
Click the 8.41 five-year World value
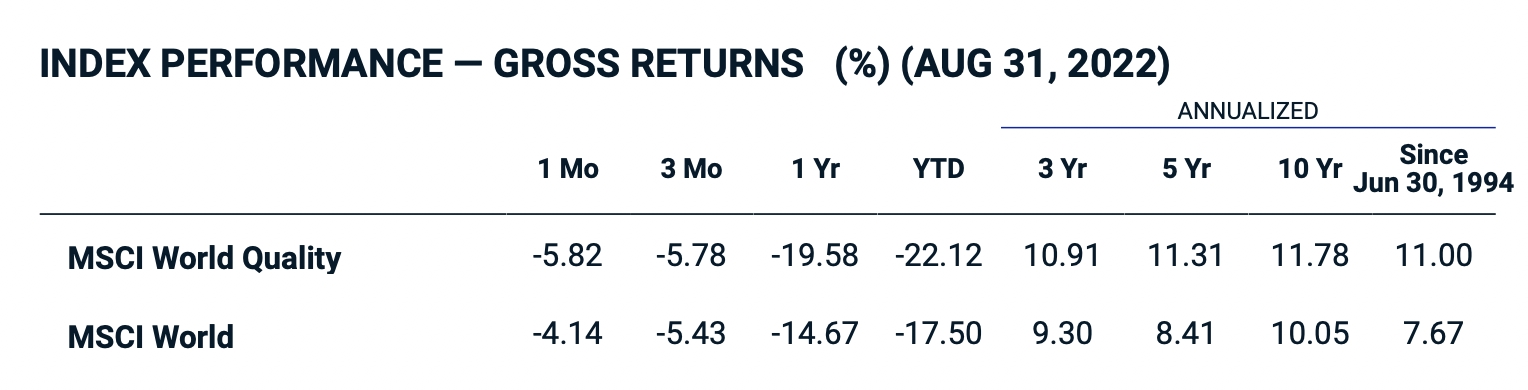(1186, 332)
